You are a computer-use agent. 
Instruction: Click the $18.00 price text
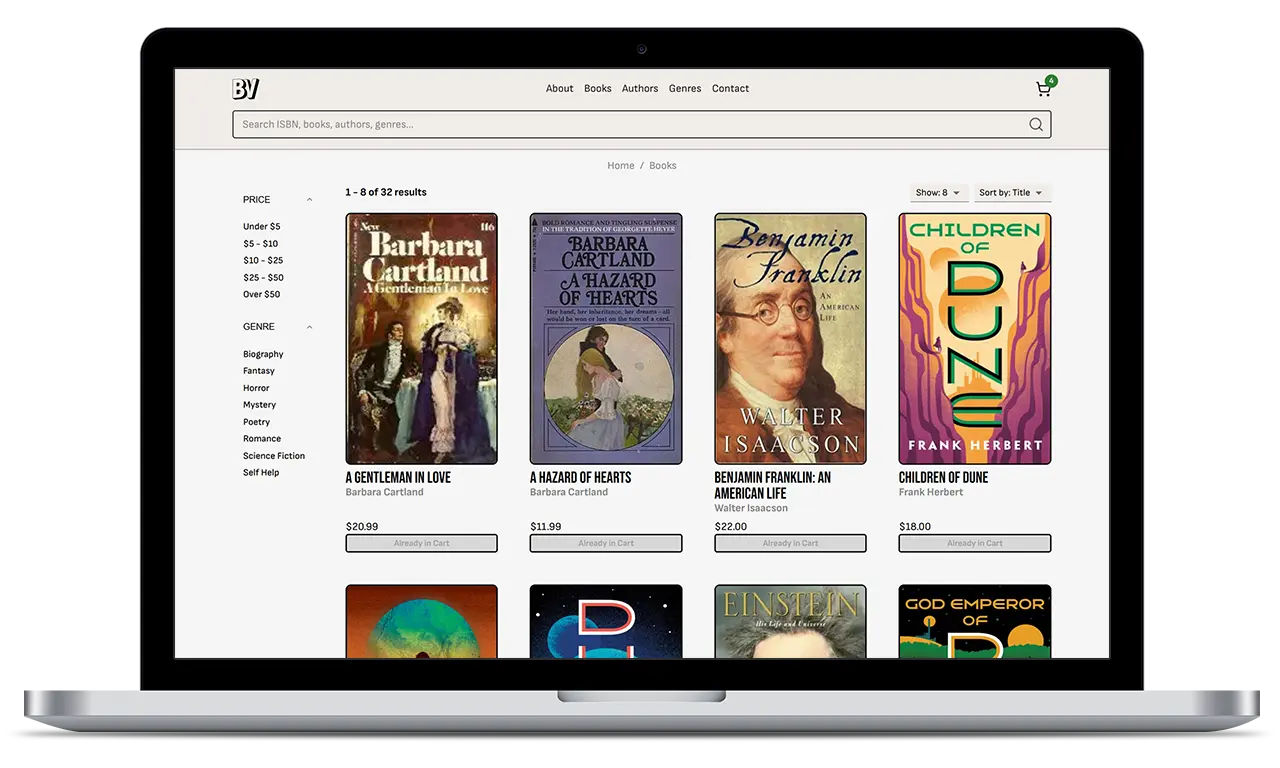915,527
